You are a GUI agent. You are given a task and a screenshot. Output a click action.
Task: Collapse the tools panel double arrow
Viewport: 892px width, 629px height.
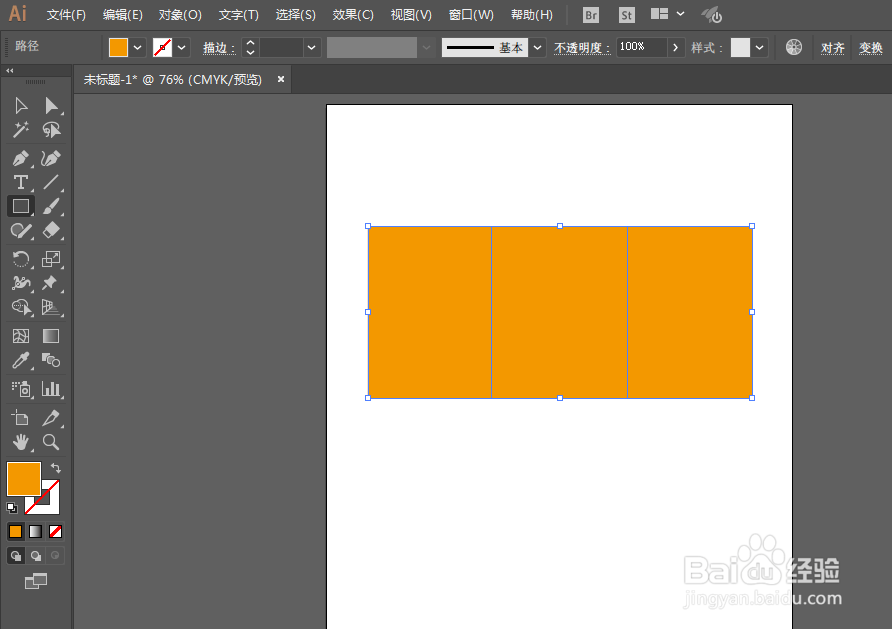pos(10,71)
